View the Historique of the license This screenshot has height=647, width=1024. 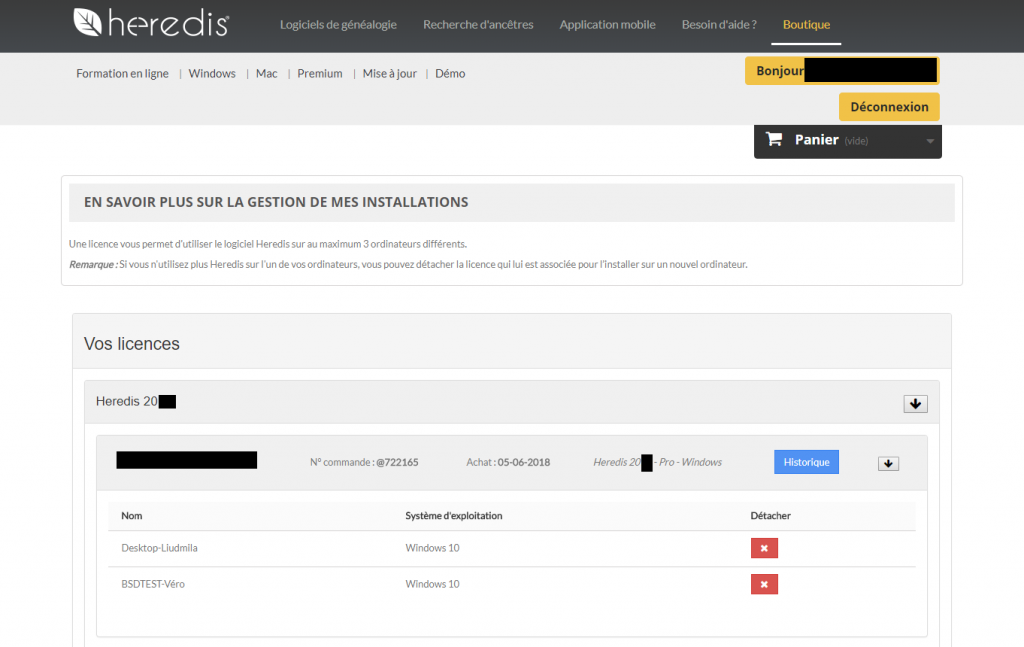click(x=806, y=461)
